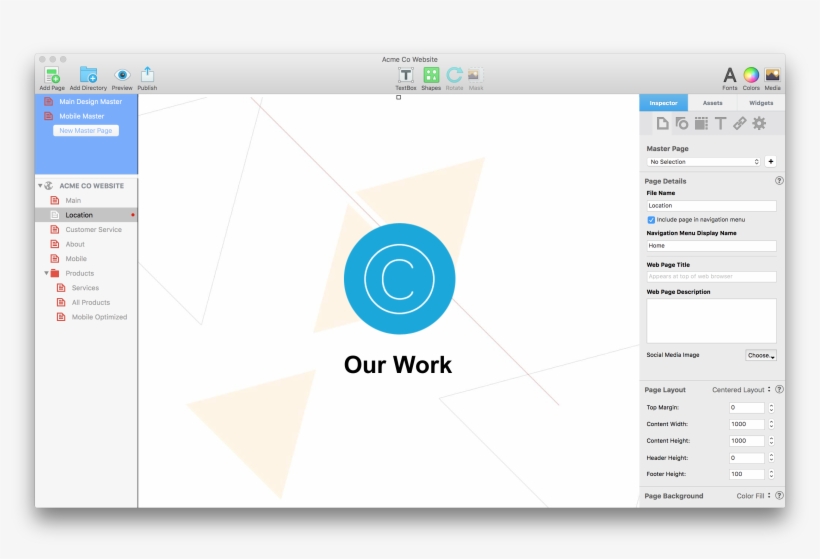Switch to the Widgets tab
Viewport: 820px width, 559px height.
(761, 103)
